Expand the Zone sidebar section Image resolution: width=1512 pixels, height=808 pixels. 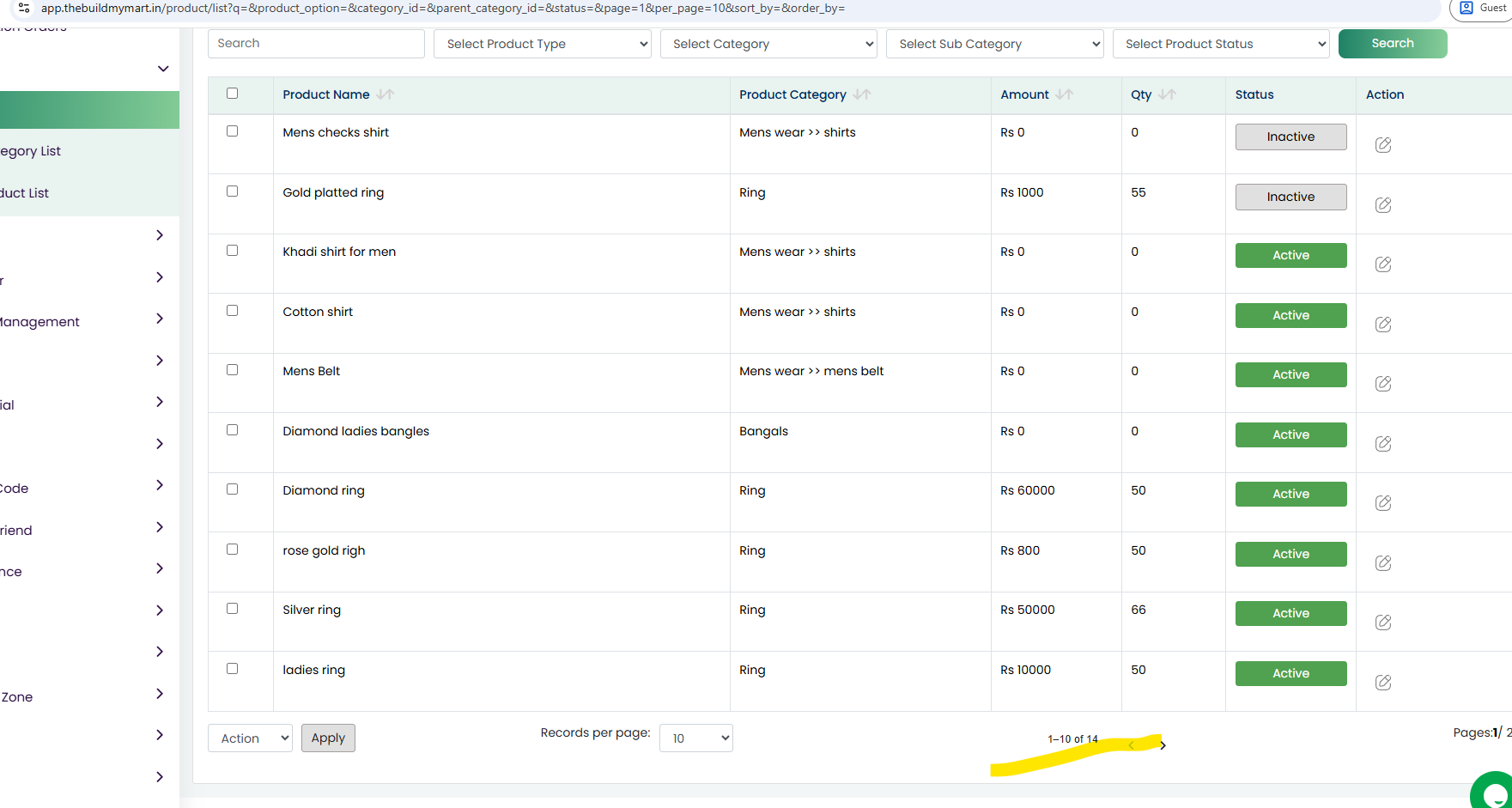(160, 694)
